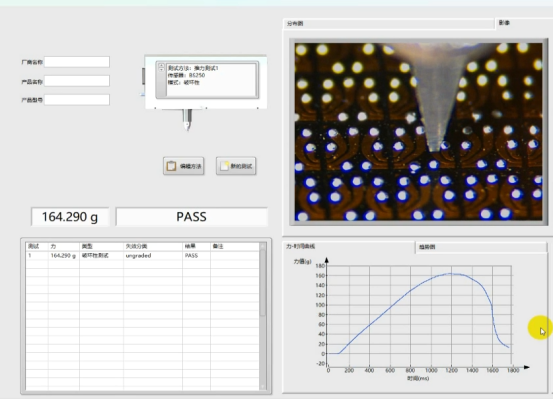Click the test method description text box
Image resolution: width=554 pixels, height=400 pixels.
[211, 80]
